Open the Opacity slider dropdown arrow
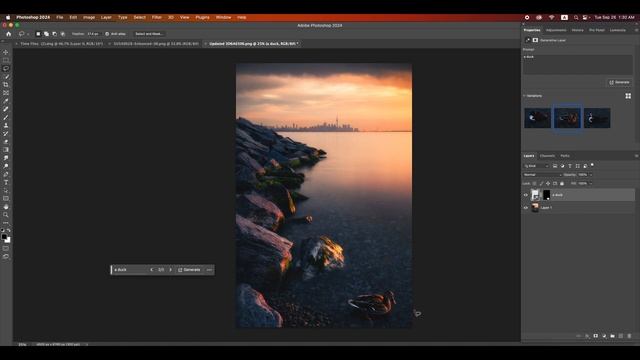Image resolution: width=640 pixels, height=360 pixels. click(x=591, y=175)
